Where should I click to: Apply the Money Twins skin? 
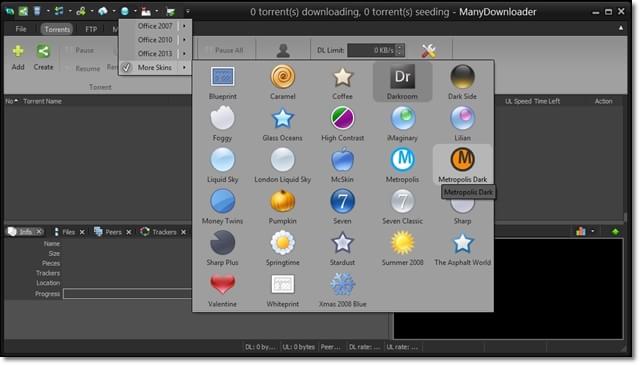222,201
